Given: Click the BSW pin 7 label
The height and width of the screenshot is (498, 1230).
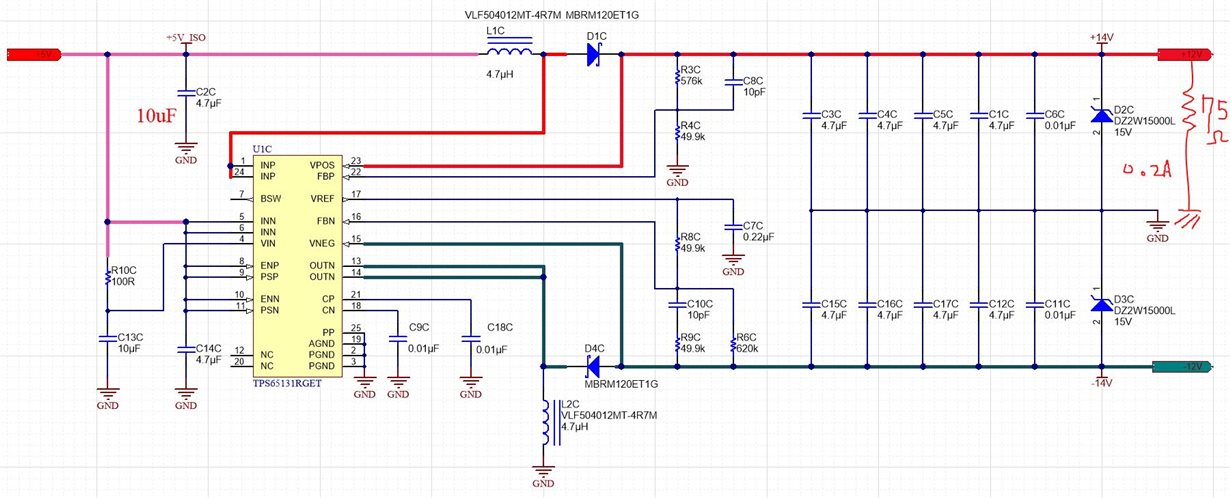Looking at the screenshot, I should 271,198.
